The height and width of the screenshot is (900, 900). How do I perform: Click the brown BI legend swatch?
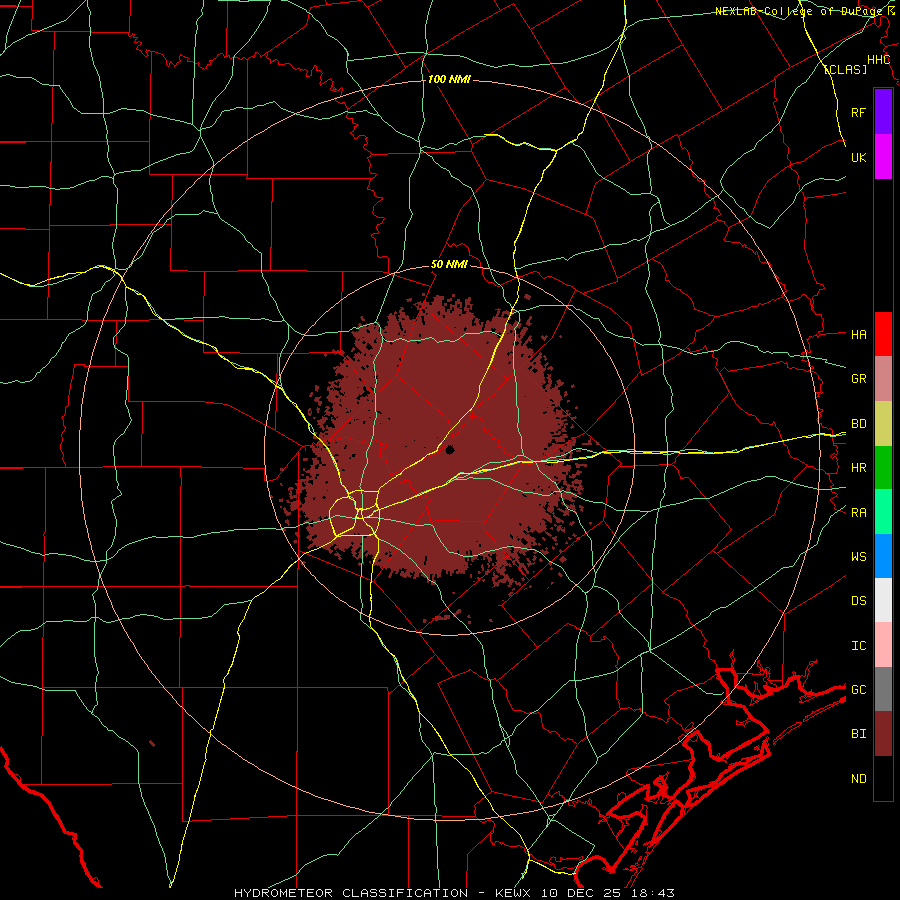pos(883,734)
